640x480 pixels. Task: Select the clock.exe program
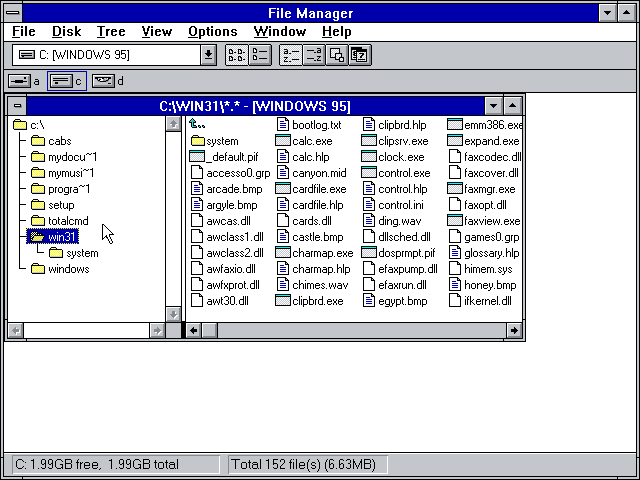pyautogui.click(x=393, y=157)
